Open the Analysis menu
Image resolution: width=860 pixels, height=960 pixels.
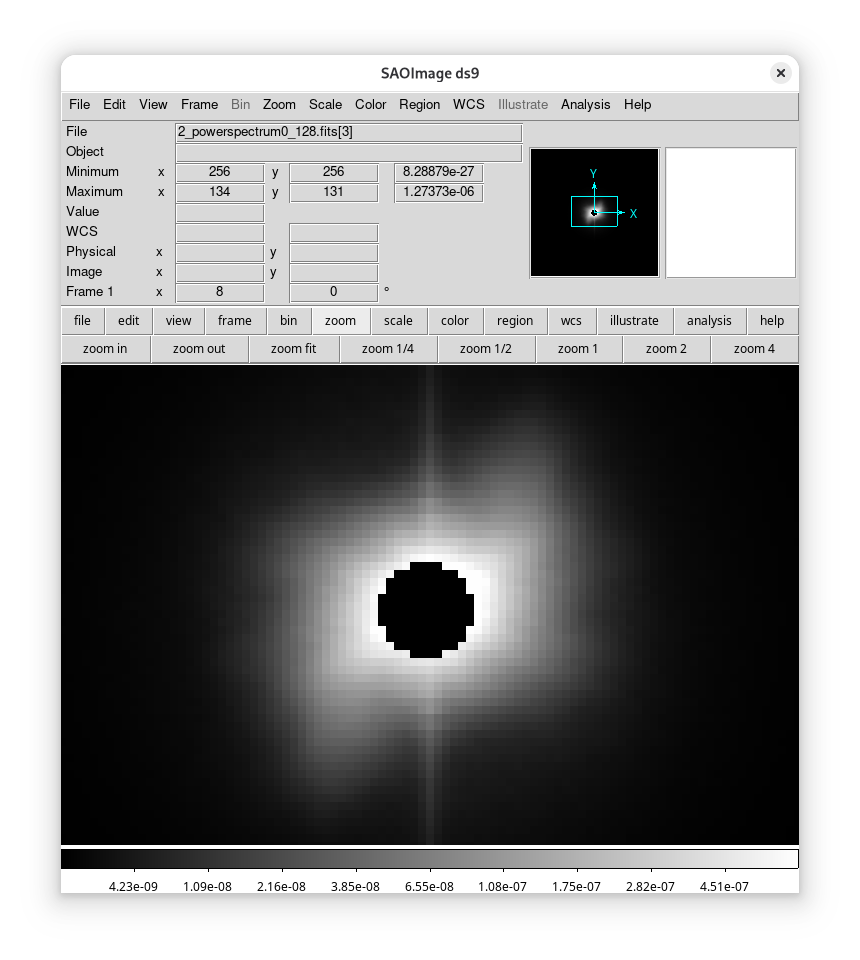(x=585, y=104)
